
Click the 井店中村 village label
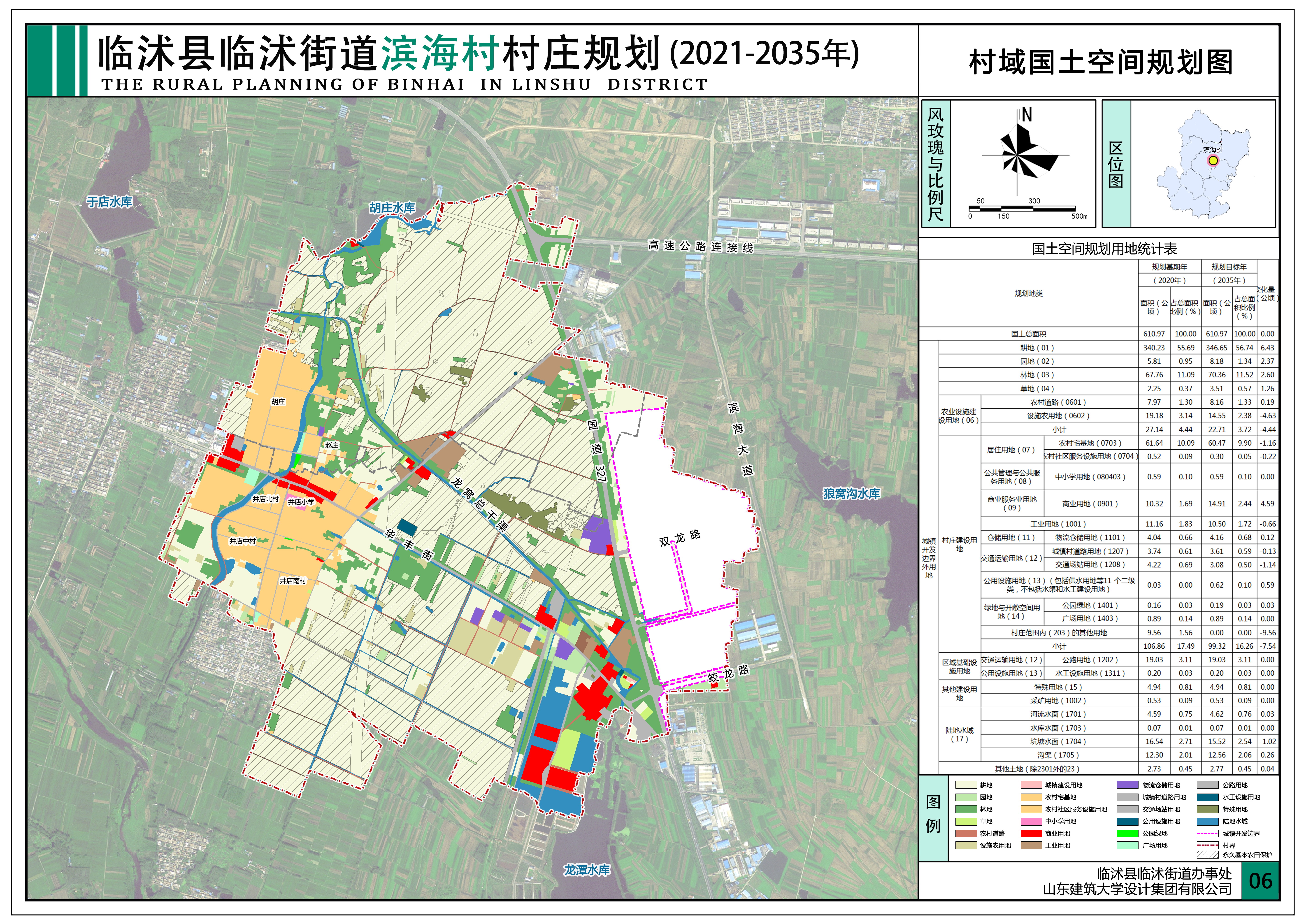click(242, 541)
